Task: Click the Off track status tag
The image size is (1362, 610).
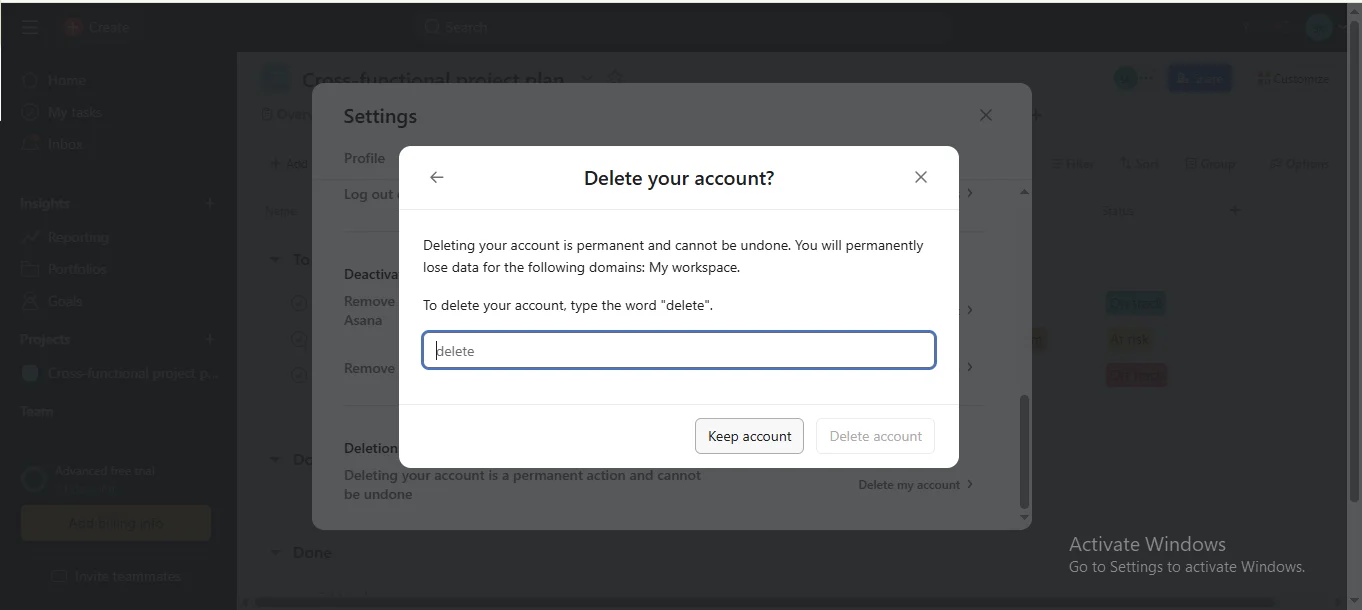Action: 1136,375
